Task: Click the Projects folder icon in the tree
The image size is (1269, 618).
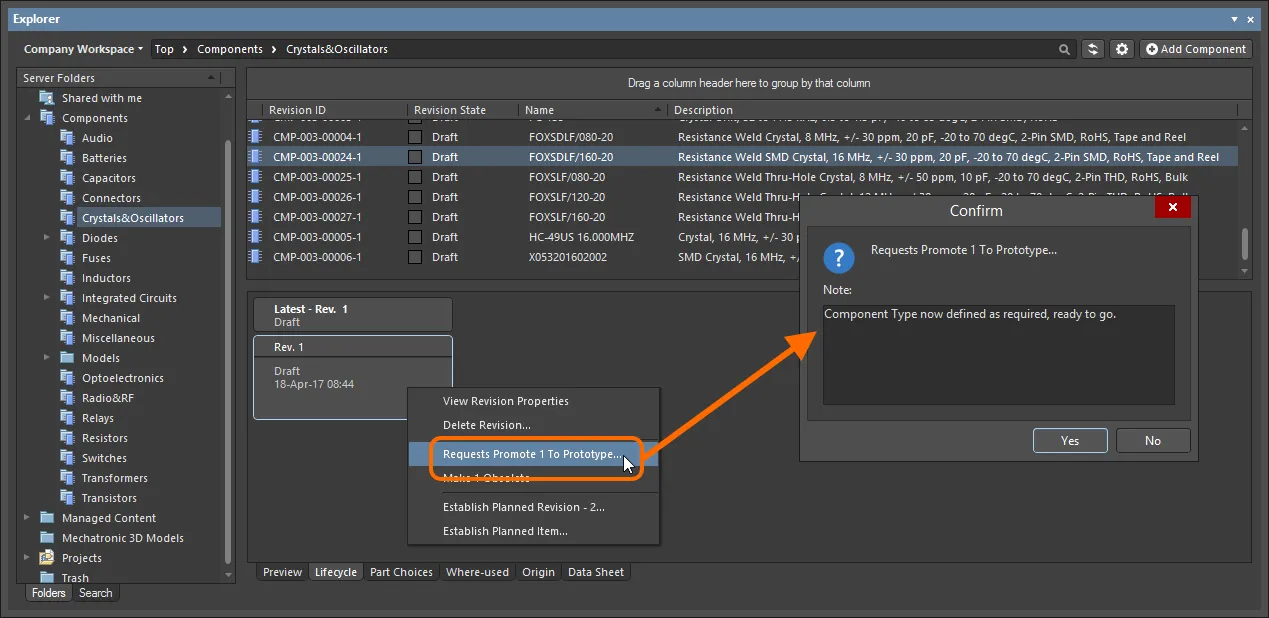Action: [x=46, y=558]
